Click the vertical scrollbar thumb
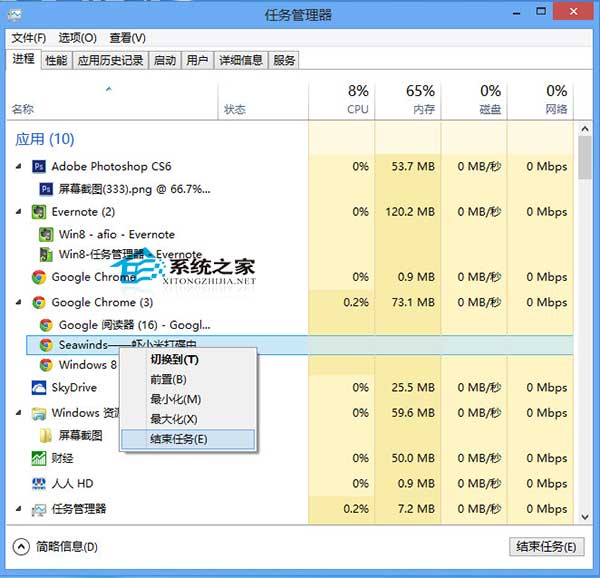Viewport: 600px width, 578px height. pos(585,158)
